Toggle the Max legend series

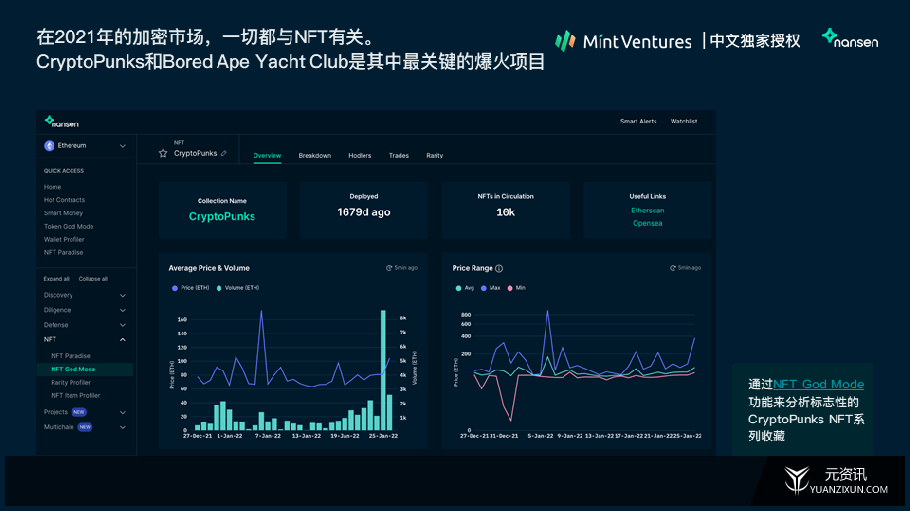coord(490,288)
